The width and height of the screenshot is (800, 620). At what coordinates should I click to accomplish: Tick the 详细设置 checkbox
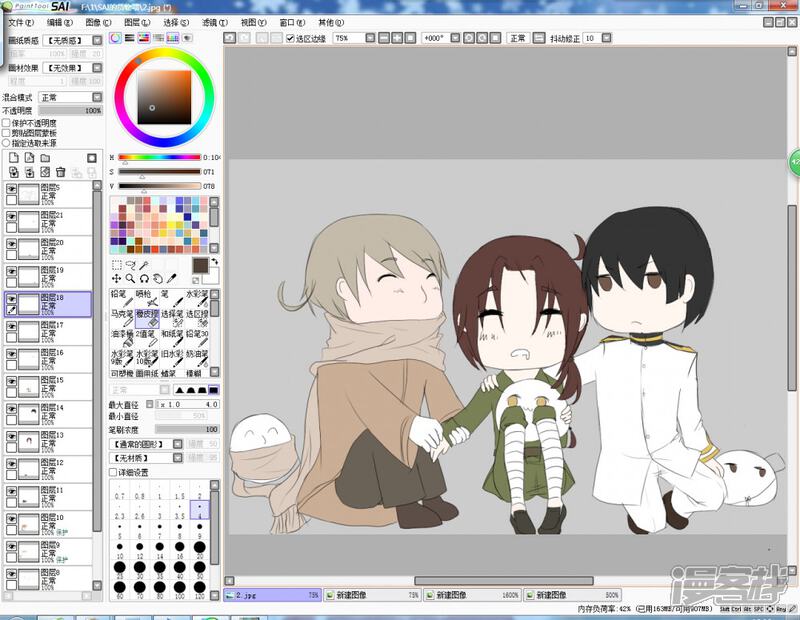click(x=112, y=472)
